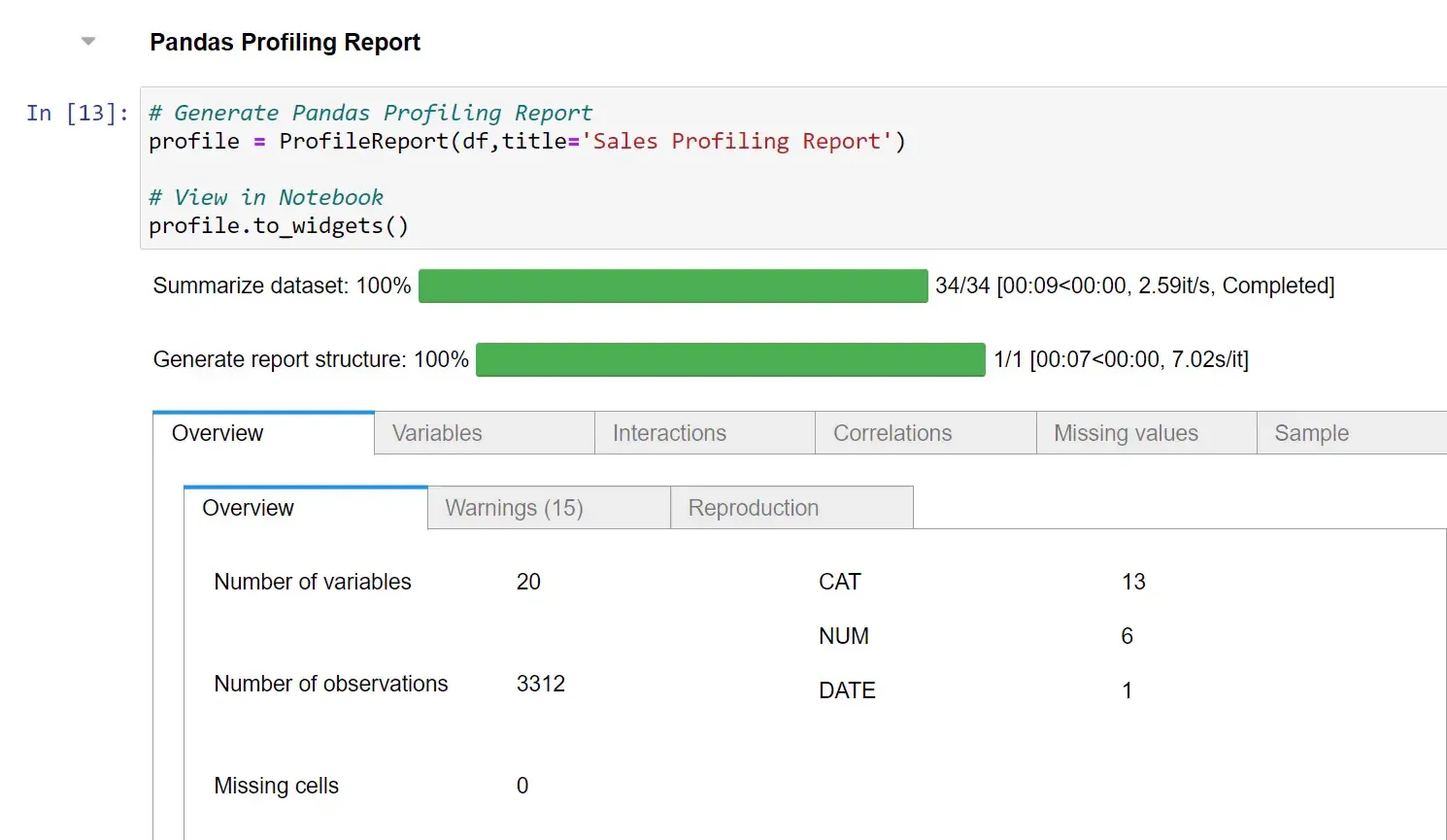Collapse the Pandas Profiling Report cell
This screenshot has height=840, width=1447.
click(x=88, y=41)
